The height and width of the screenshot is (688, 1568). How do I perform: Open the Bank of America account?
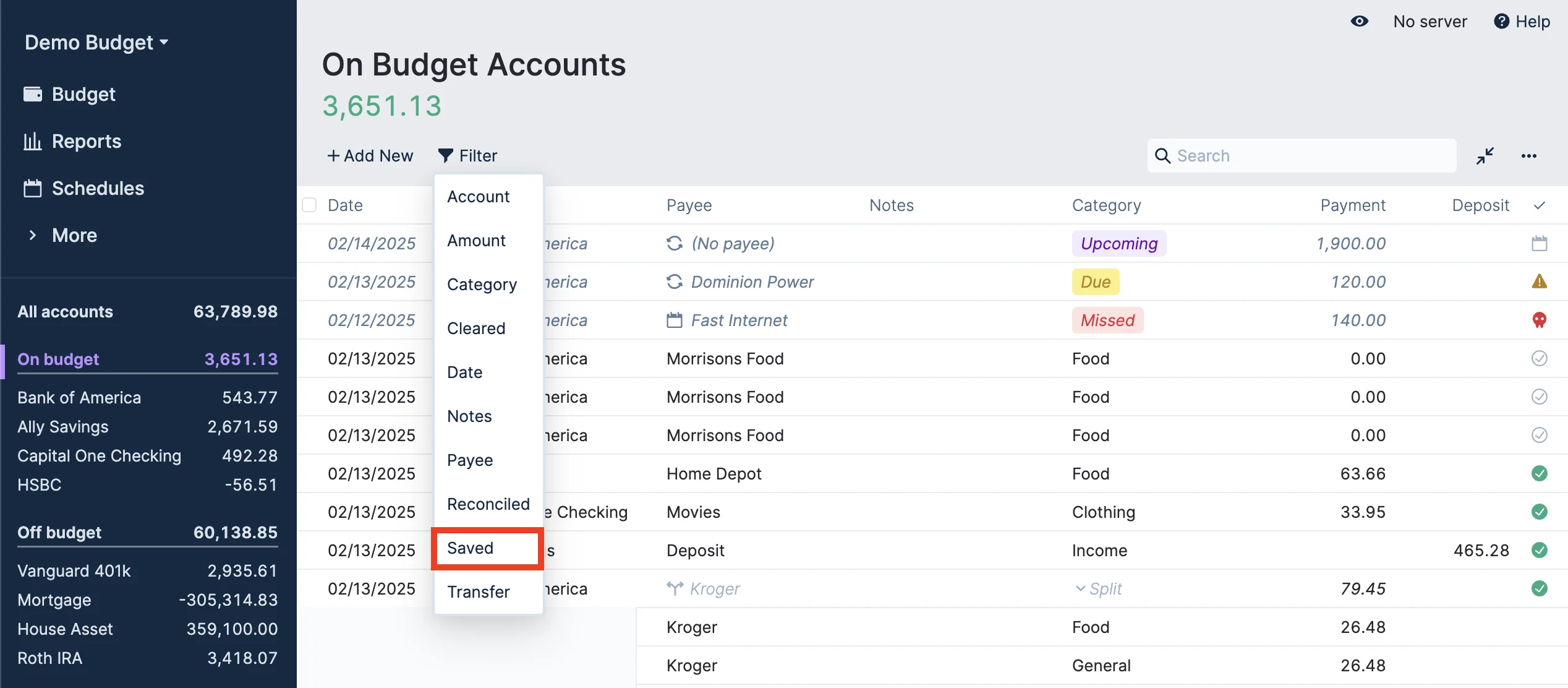[x=79, y=397]
